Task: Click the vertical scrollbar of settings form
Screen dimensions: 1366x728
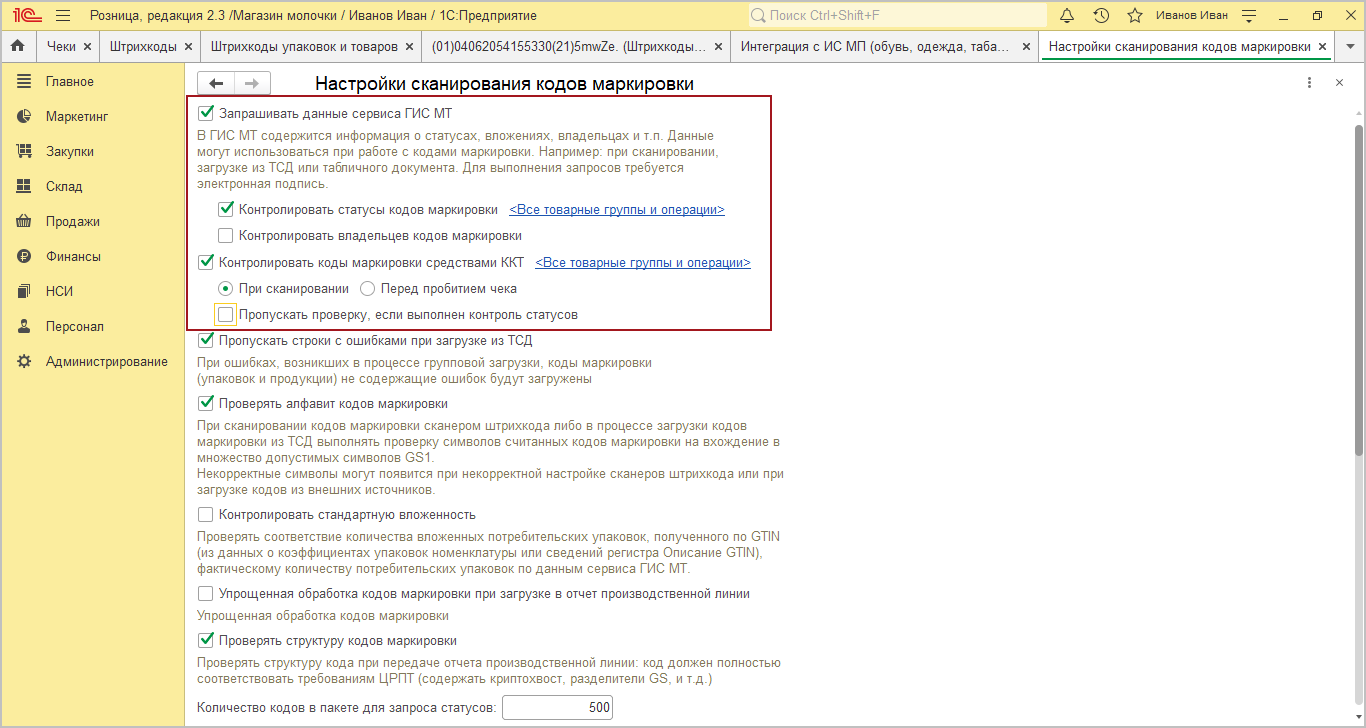Action: click(x=1359, y=290)
